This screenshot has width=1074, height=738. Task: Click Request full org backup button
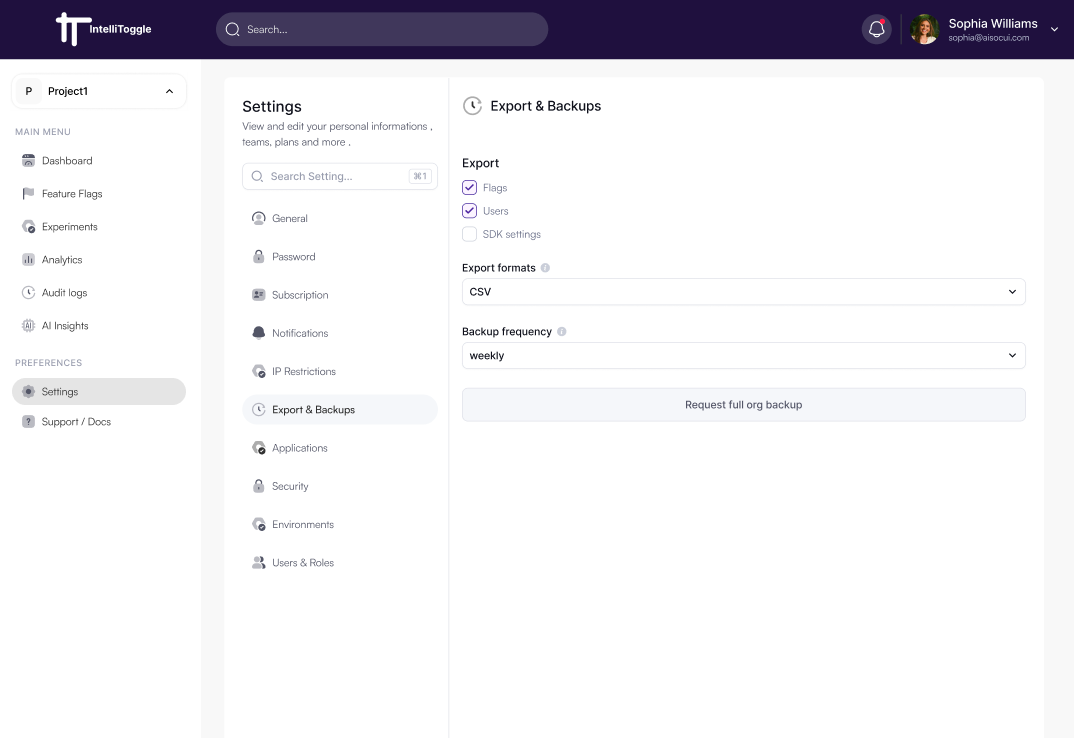click(x=743, y=405)
